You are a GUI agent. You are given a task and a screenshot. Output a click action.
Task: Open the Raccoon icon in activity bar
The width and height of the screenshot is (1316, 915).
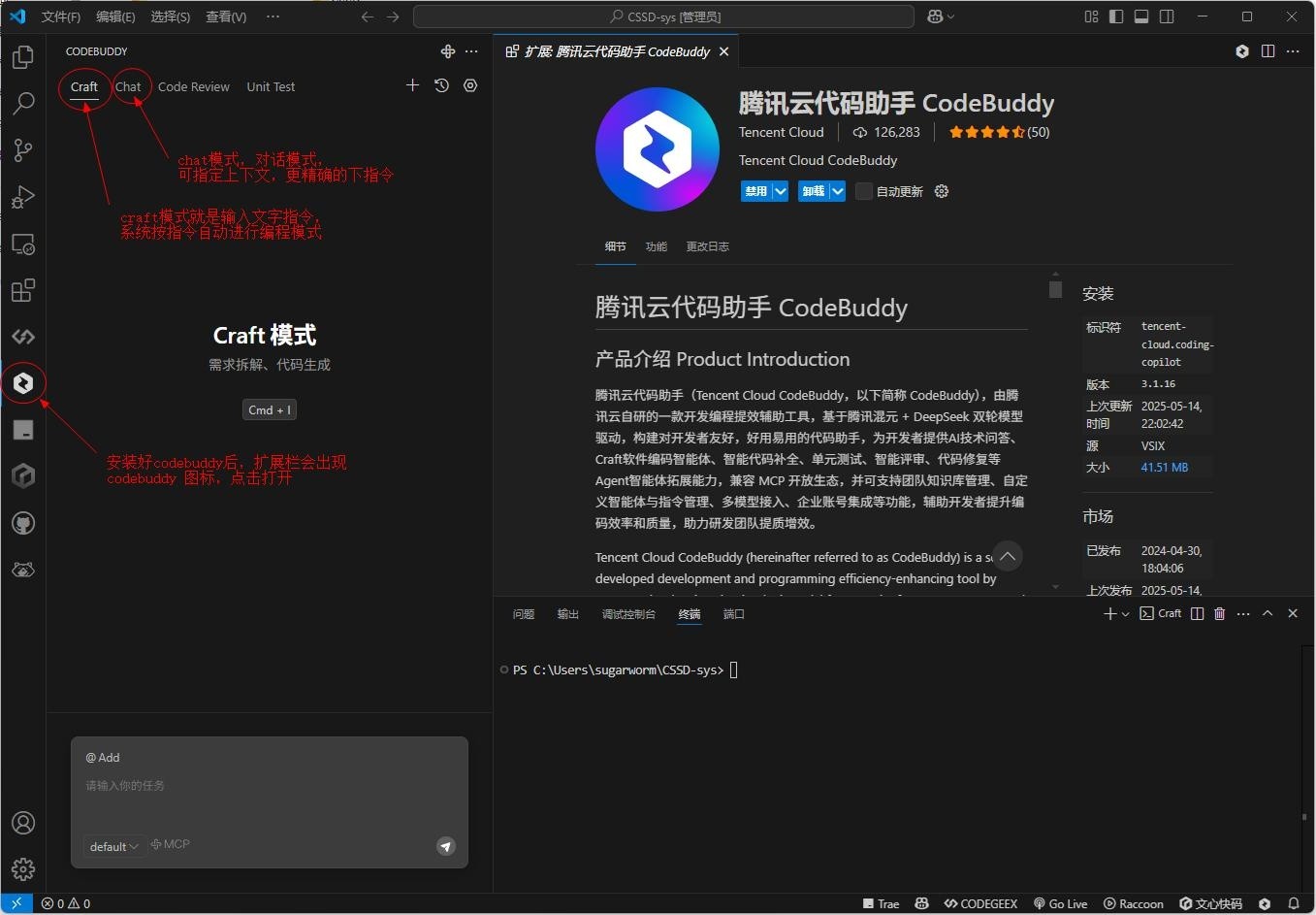23,570
